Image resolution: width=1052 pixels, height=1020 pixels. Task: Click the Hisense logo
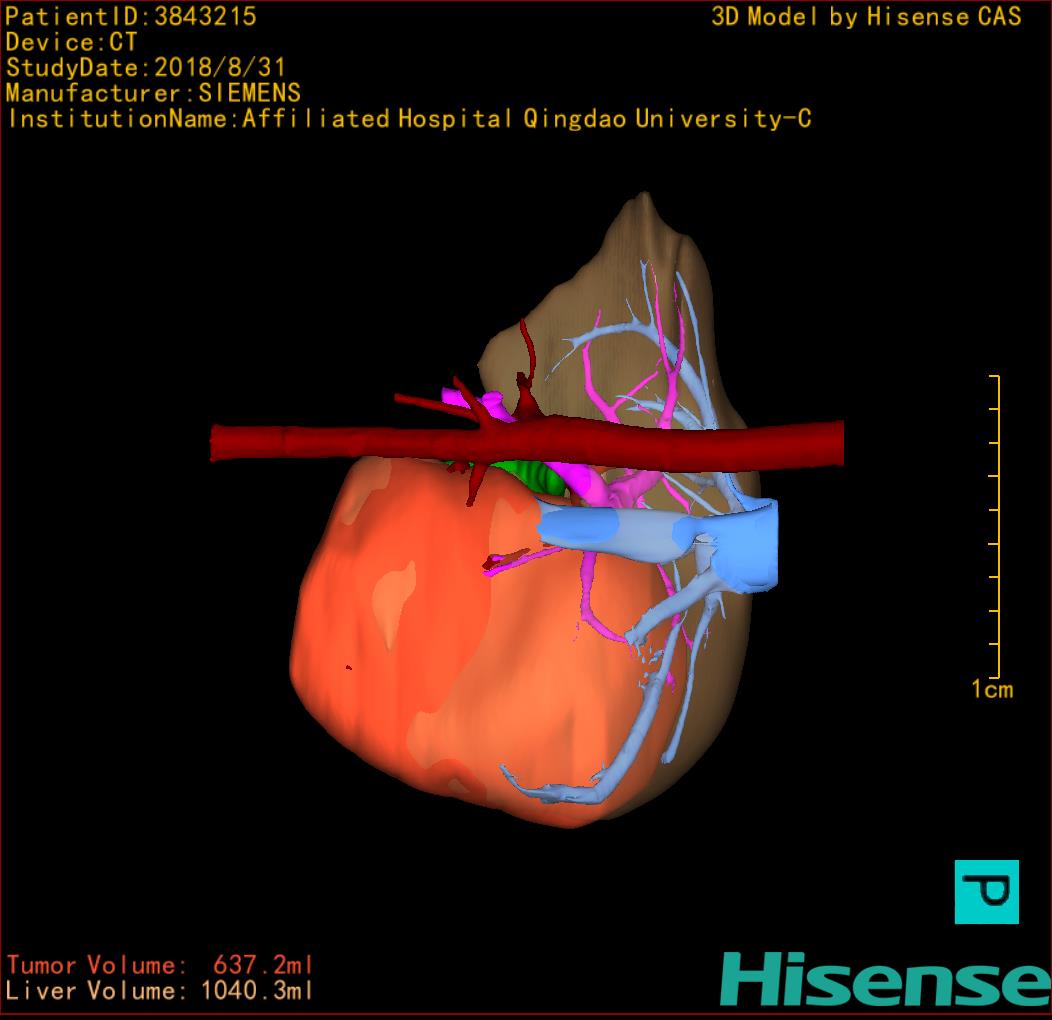pos(886,979)
